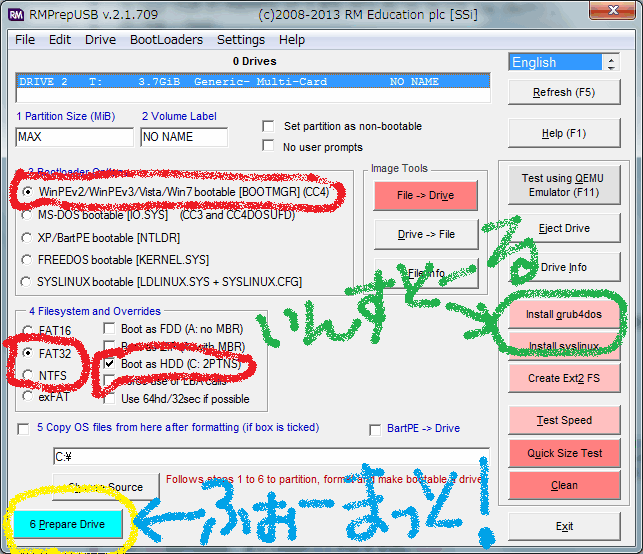This screenshot has height=554, width=643.
Task: Click the Test Speed button
Action: [x=564, y=420]
